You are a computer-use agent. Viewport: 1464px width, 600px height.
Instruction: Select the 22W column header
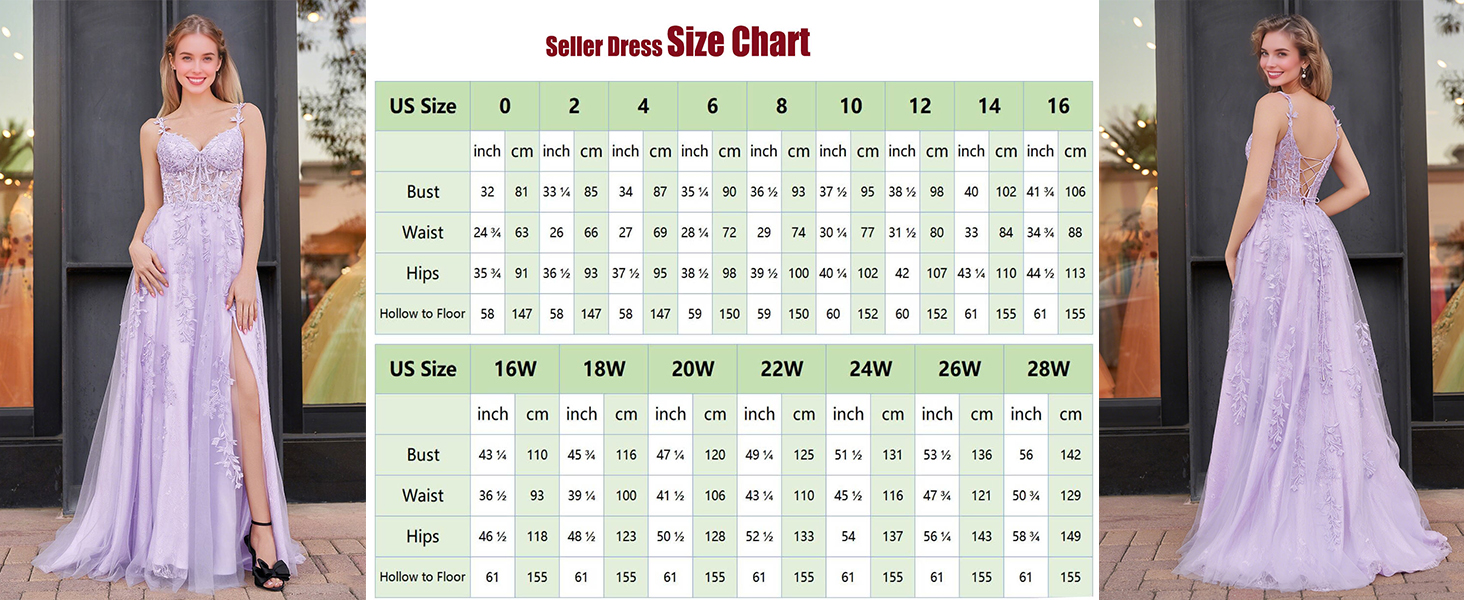781,369
